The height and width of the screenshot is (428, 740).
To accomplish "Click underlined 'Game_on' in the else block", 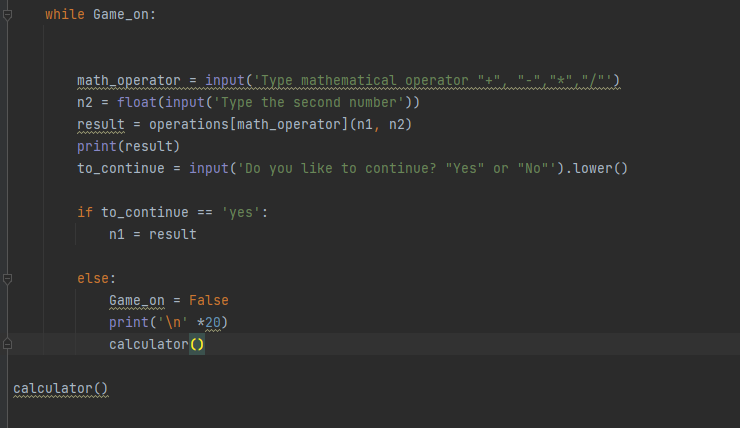I will 137,301.
